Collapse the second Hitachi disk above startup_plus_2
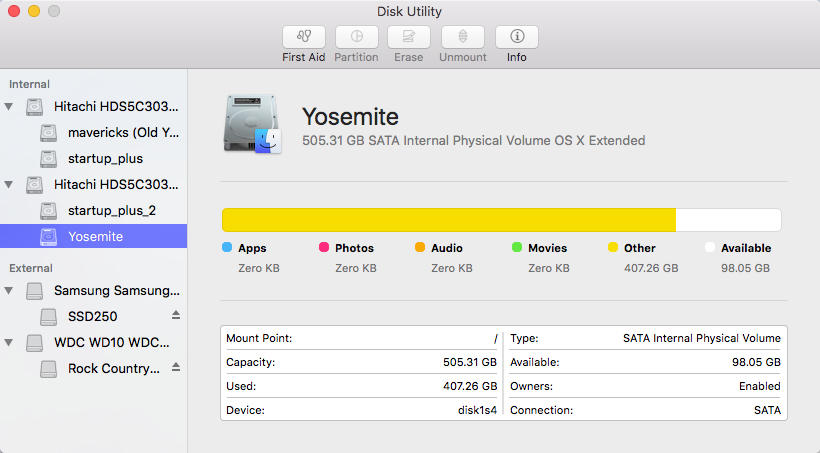 [x=9, y=185]
